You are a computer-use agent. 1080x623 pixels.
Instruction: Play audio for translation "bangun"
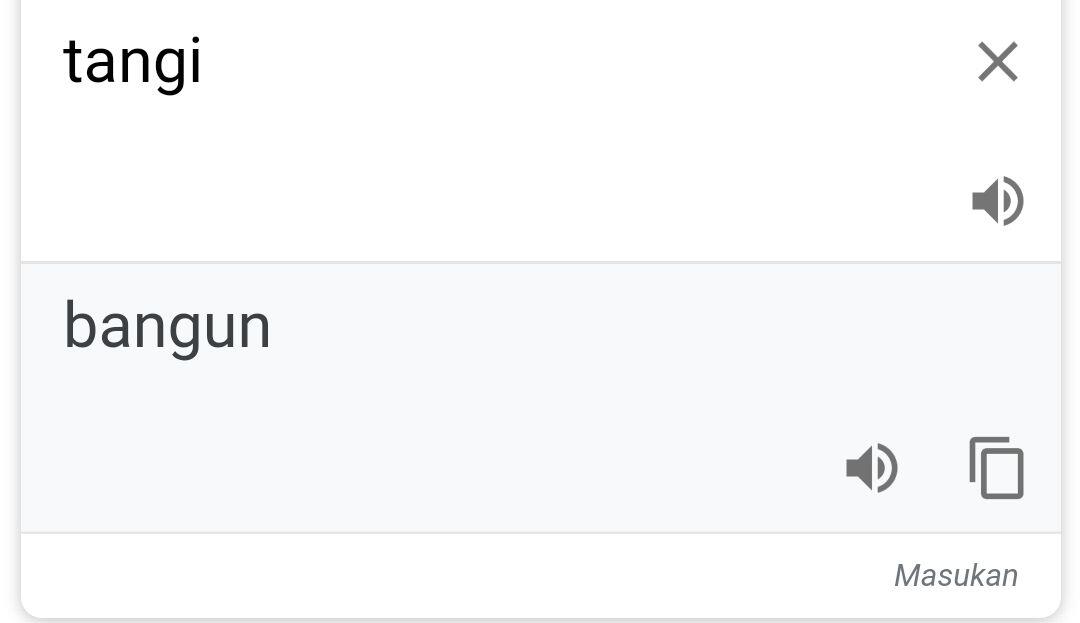click(x=872, y=468)
